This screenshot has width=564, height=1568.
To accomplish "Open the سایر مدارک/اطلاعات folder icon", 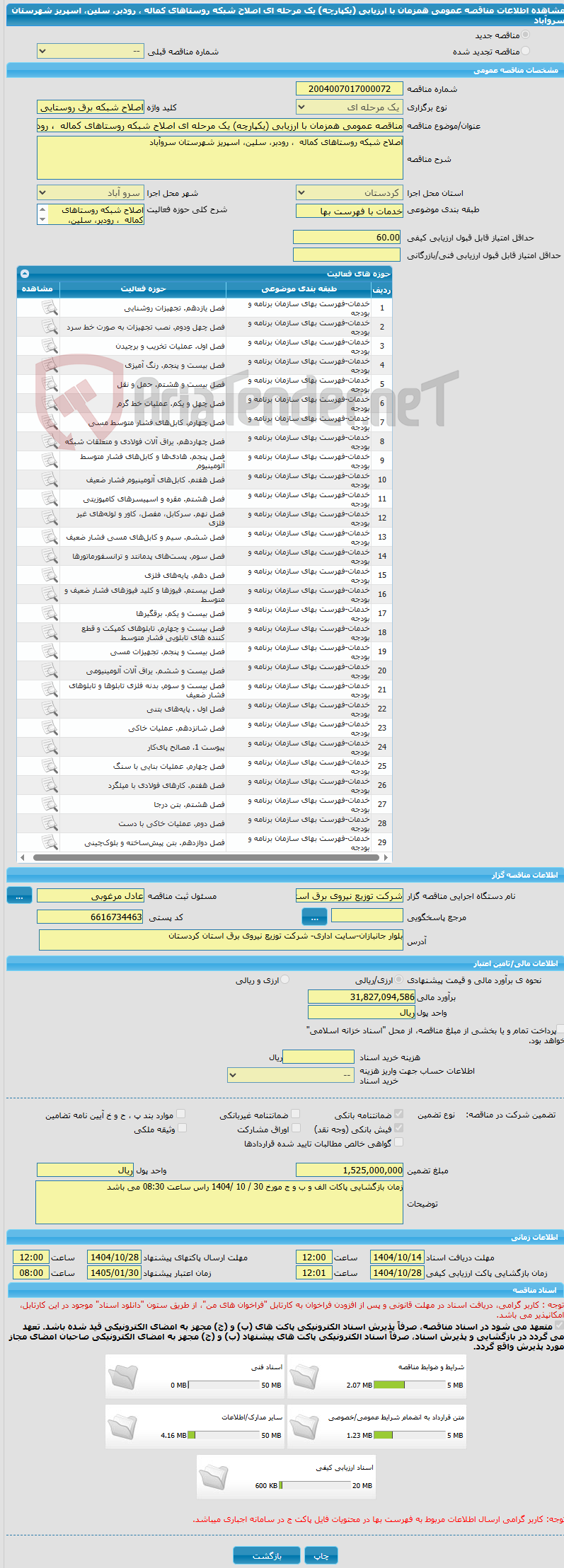I will click(x=122, y=1427).
